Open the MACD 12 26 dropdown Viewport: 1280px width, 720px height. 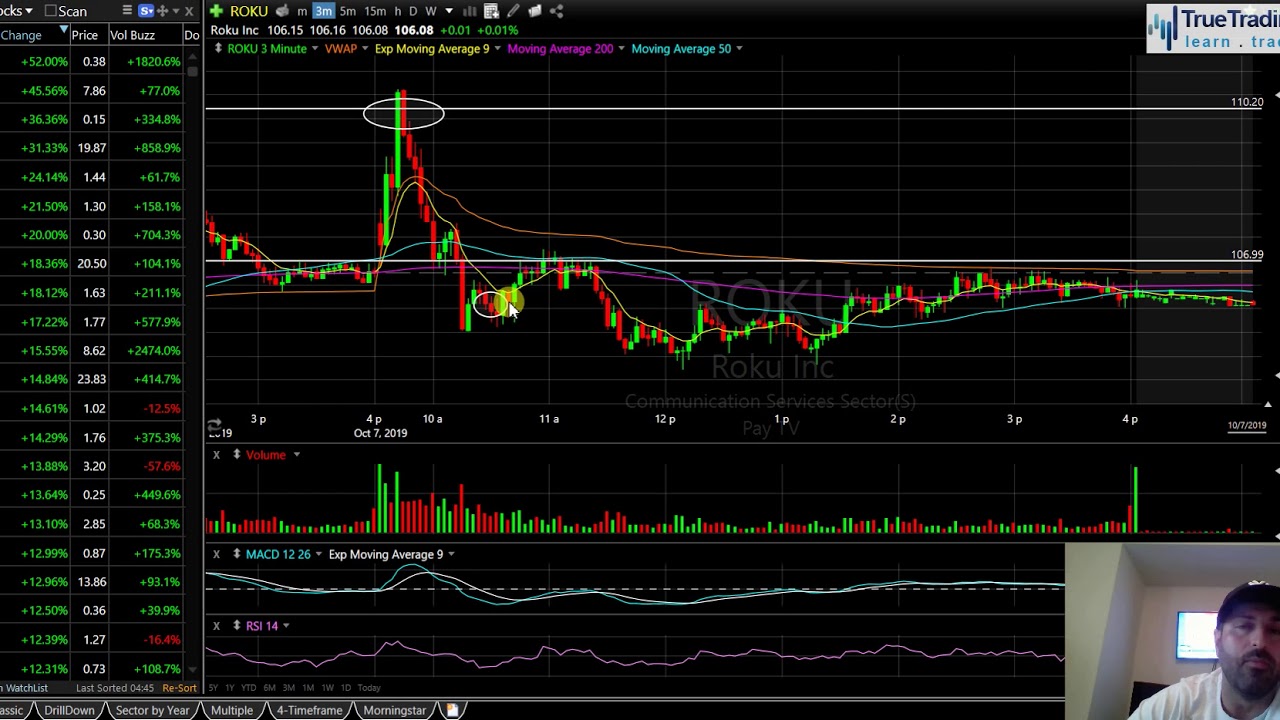click(318, 554)
